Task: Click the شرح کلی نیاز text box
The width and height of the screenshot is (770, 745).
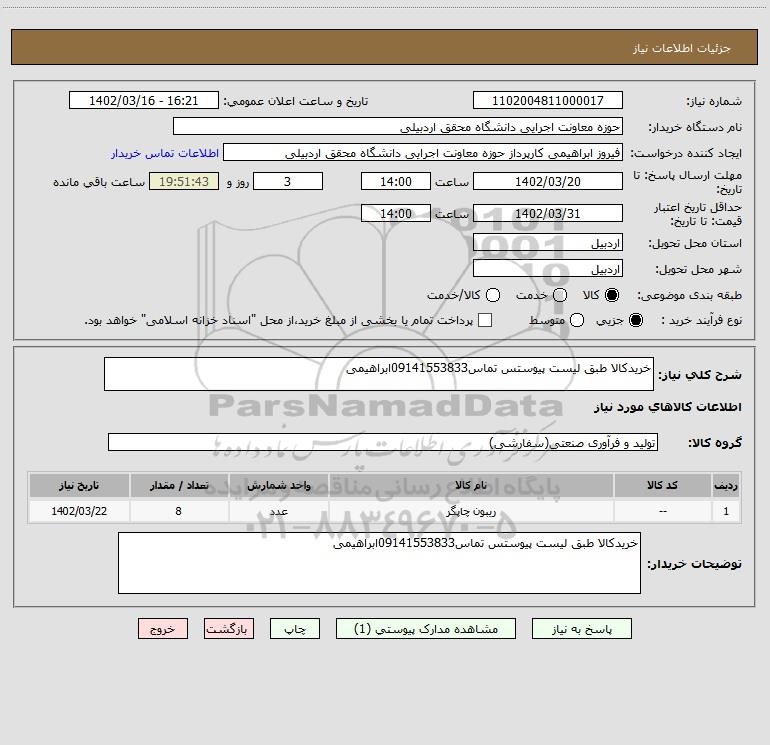Action: 379,374
